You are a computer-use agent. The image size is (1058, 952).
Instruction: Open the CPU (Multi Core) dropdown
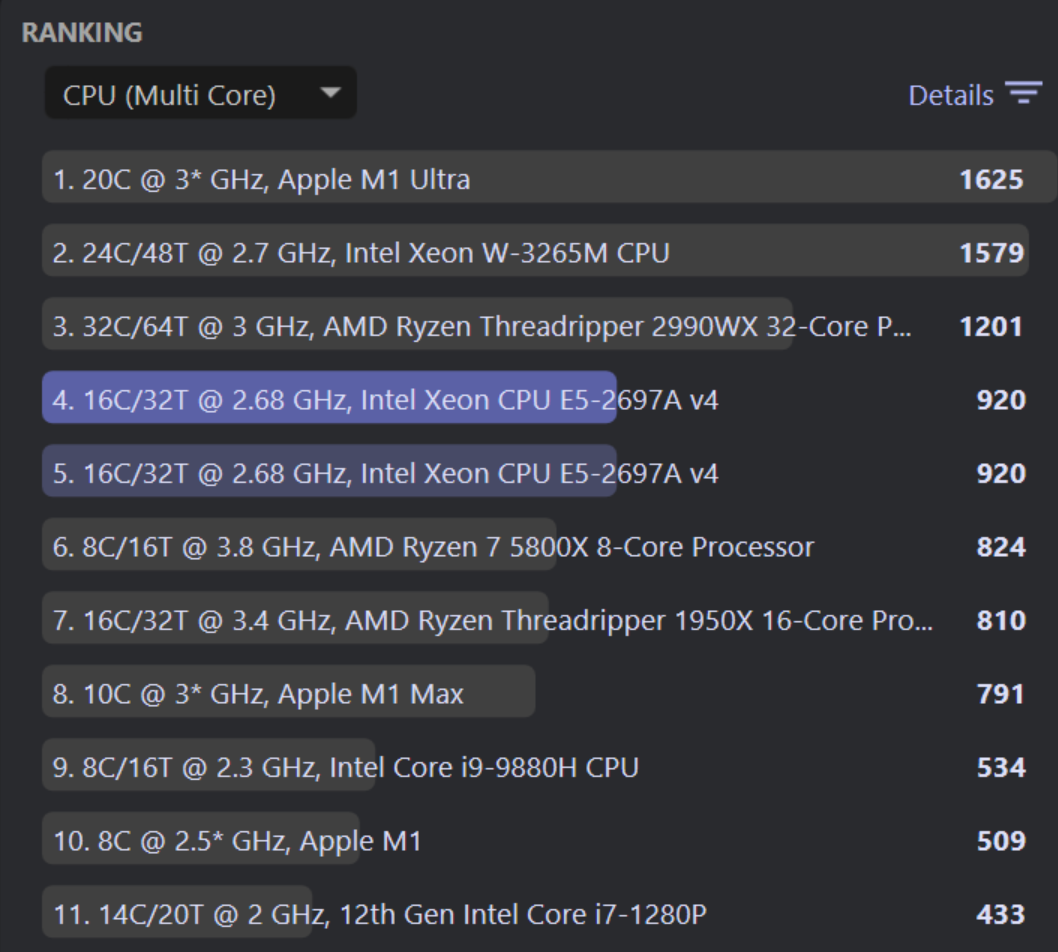[x=200, y=93]
